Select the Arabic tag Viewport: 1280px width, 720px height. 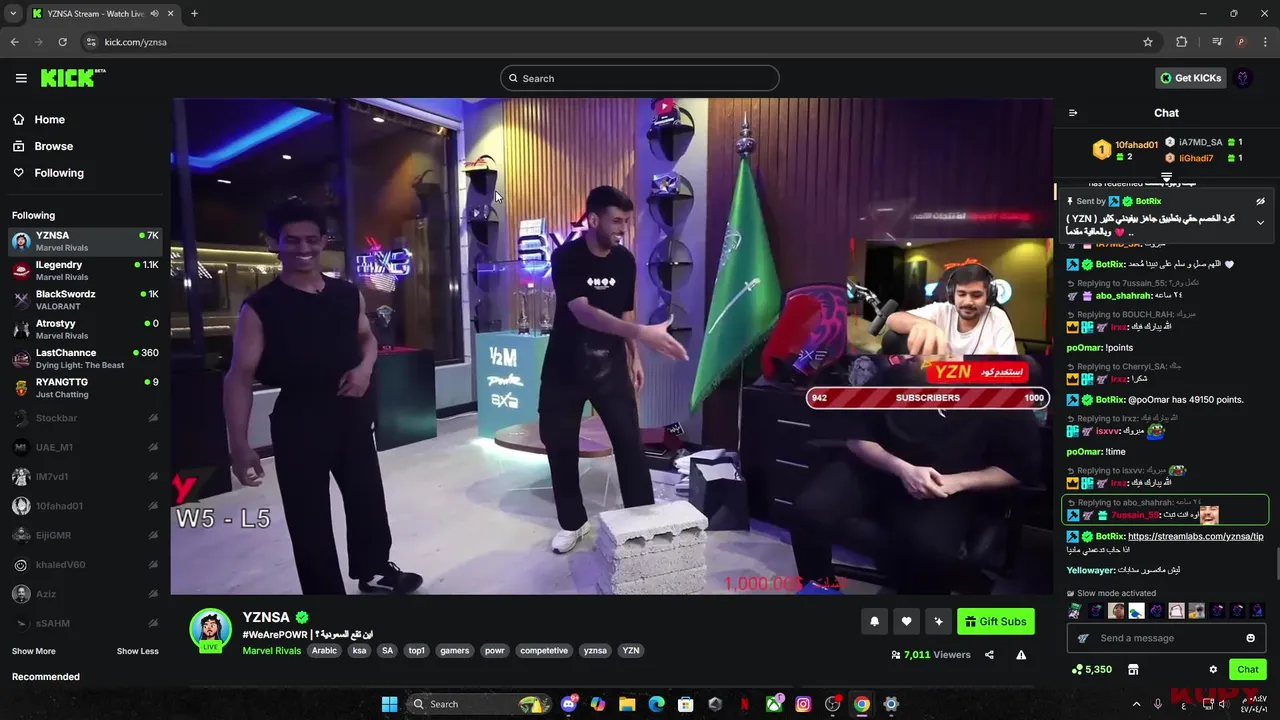point(324,651)
